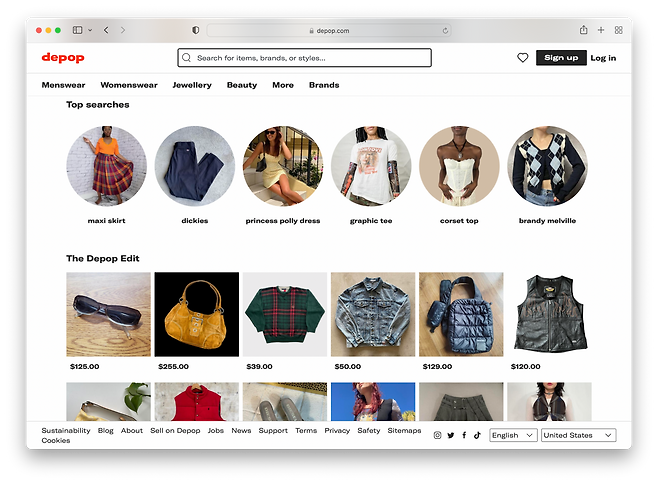Click The Depop Edit heading
This screenshot has height=484, width=658.
pyautogui.click(x=103, y=258)
